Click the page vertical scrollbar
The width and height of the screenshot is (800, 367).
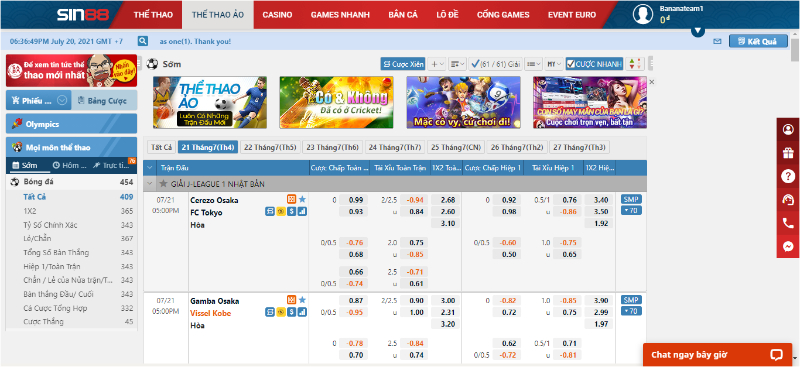point(795,204)
